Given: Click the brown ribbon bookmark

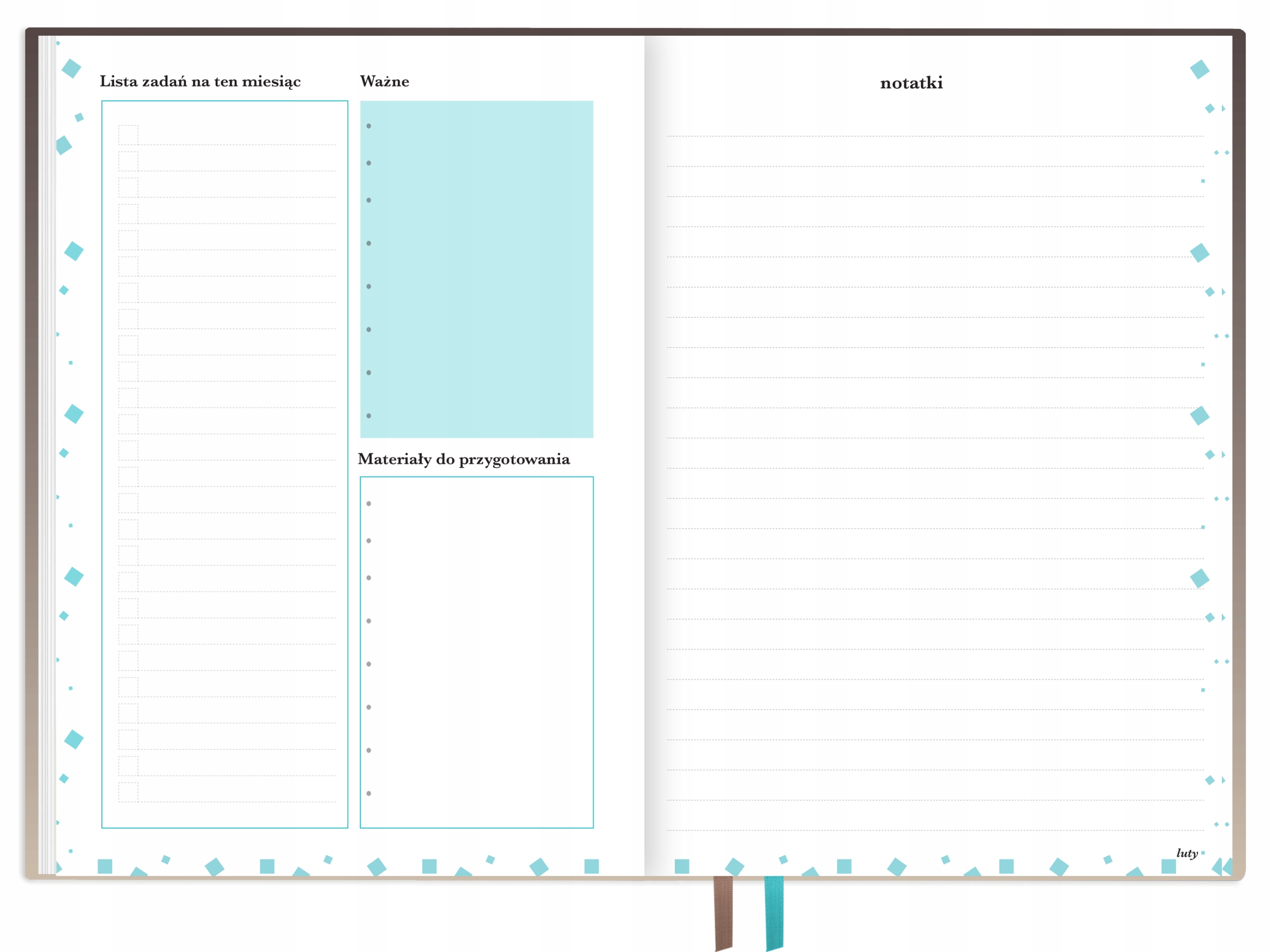Looking at the screenshot, I should tap(723, 912).
